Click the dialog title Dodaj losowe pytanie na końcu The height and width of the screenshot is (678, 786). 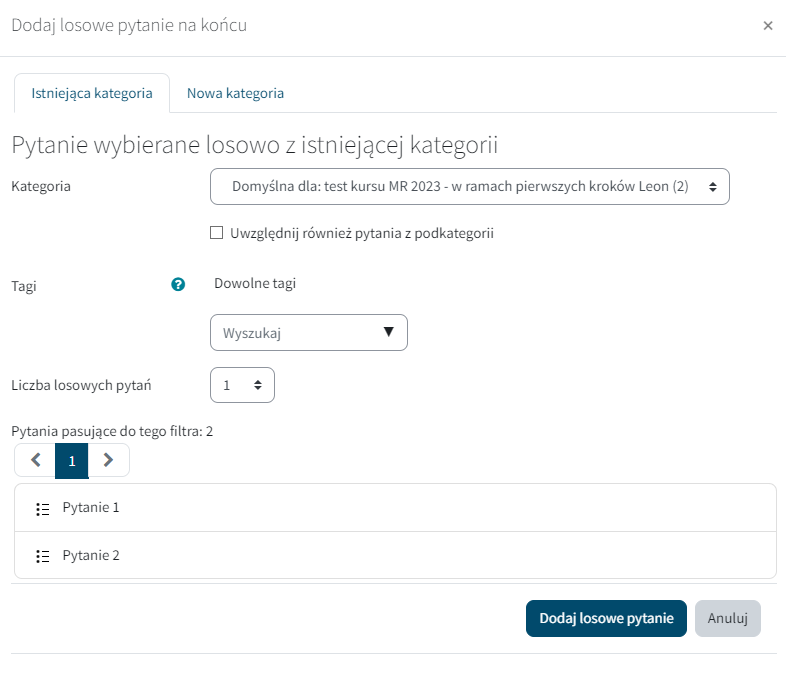coord(129,25)
